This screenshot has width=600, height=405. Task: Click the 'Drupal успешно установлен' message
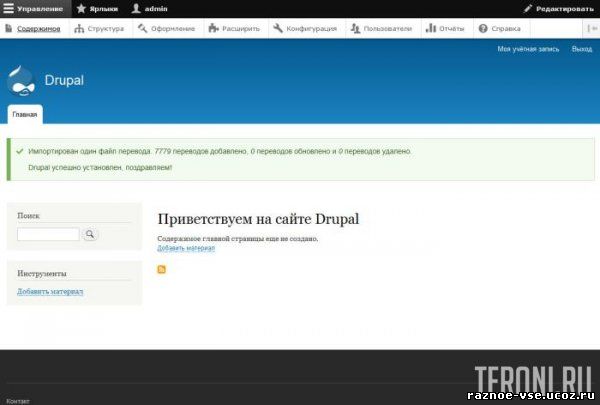(x=100, y=168)
